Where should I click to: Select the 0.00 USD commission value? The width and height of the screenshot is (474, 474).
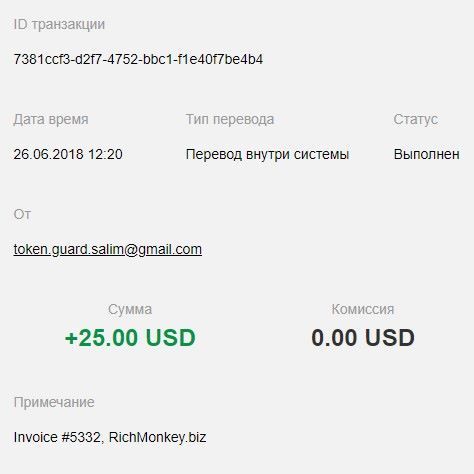[x=363, y=338]
